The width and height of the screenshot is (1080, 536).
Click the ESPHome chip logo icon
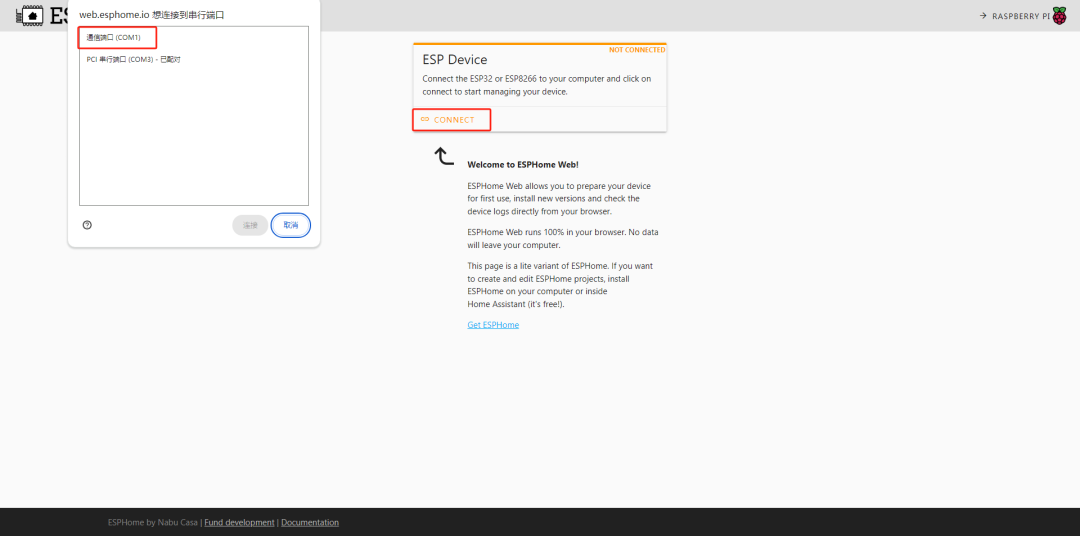click(x=28, y=15)
